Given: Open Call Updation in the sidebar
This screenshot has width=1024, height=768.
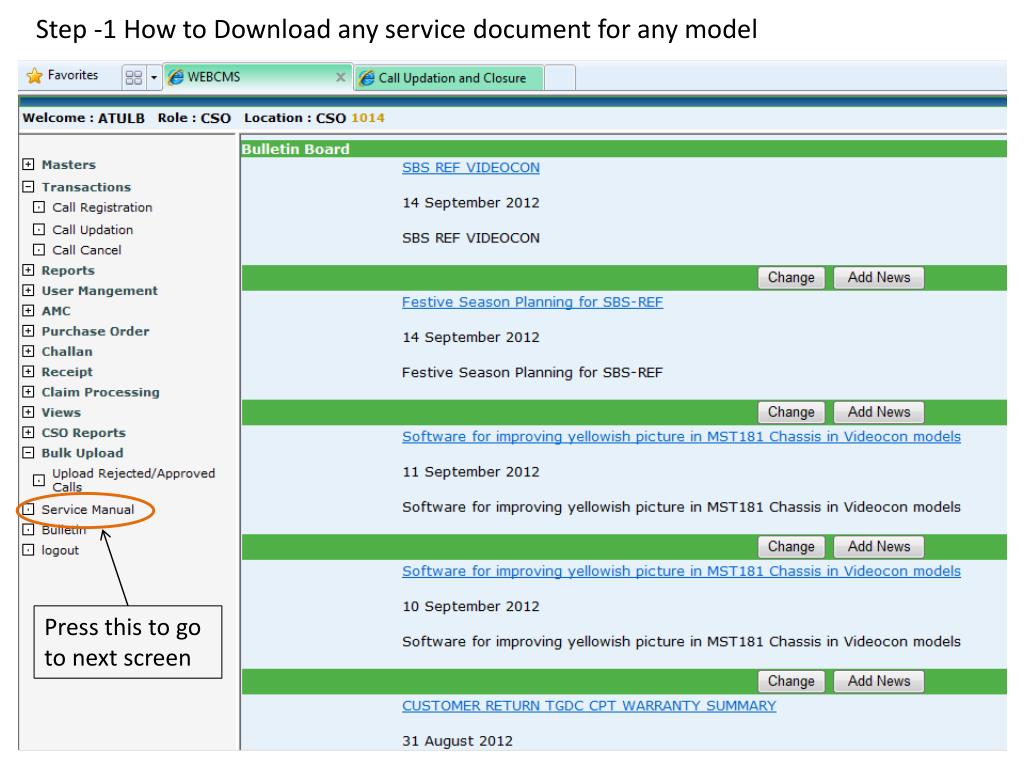Looking at the screenshot, I should pyautogui.click(x=92, y=229).
